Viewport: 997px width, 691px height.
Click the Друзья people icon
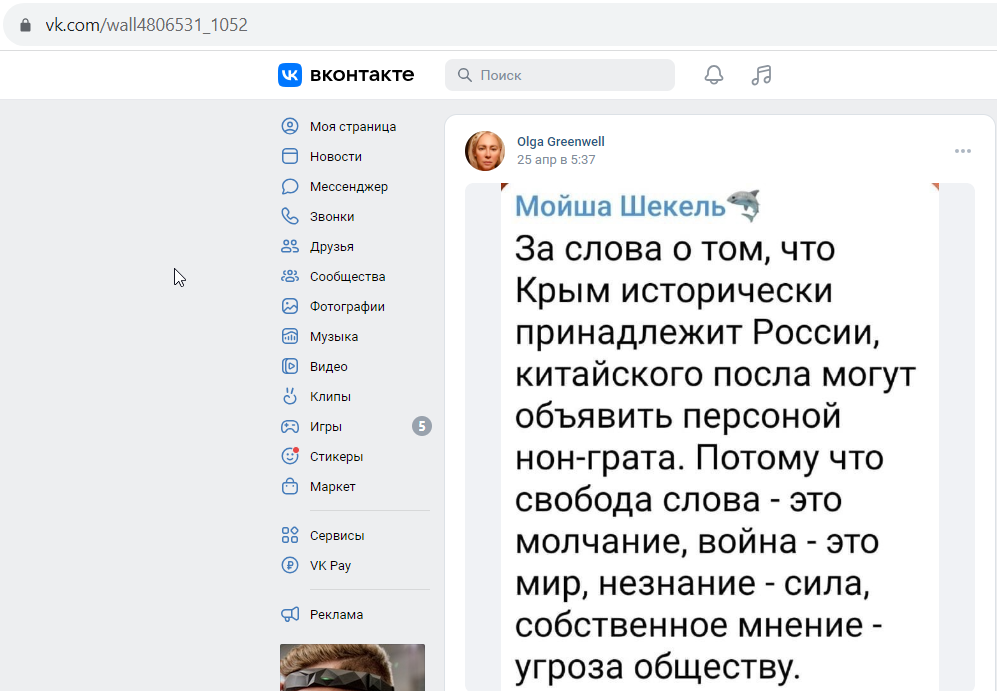[290, 246]
